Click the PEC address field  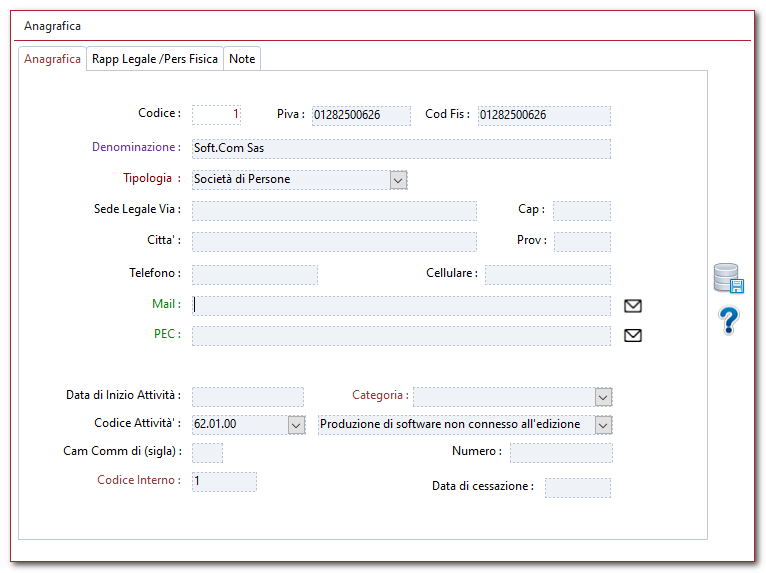coord(400,336)
